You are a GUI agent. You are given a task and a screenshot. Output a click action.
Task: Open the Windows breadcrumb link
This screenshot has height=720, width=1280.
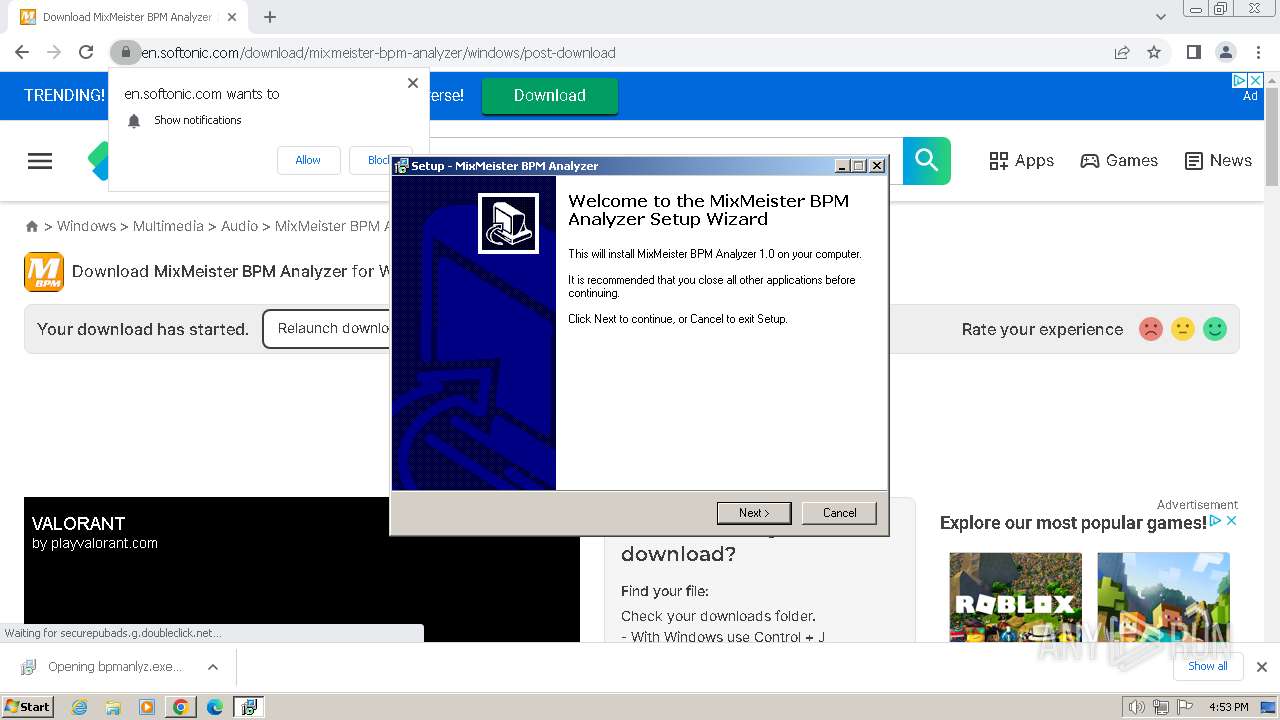tap(86, 226)
